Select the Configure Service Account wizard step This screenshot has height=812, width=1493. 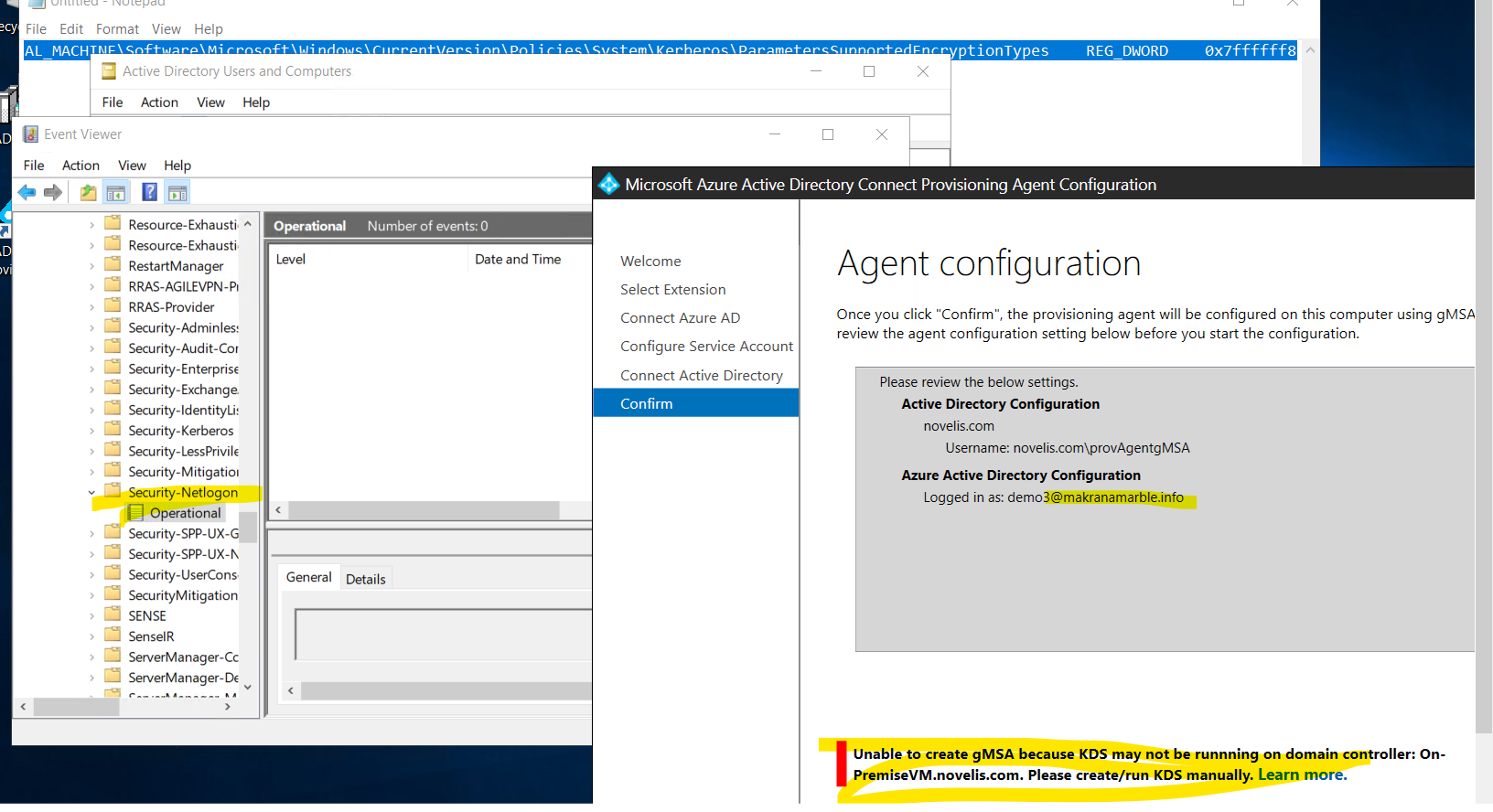pyautogui.click(x=706, y=346)
